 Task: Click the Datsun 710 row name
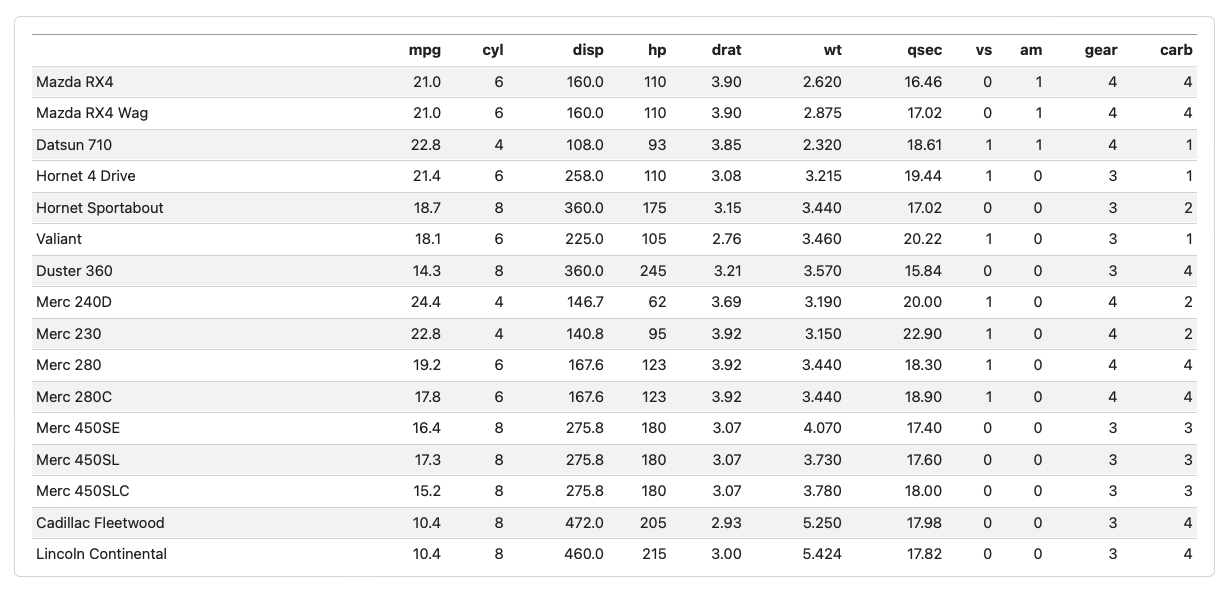[74, 145]
